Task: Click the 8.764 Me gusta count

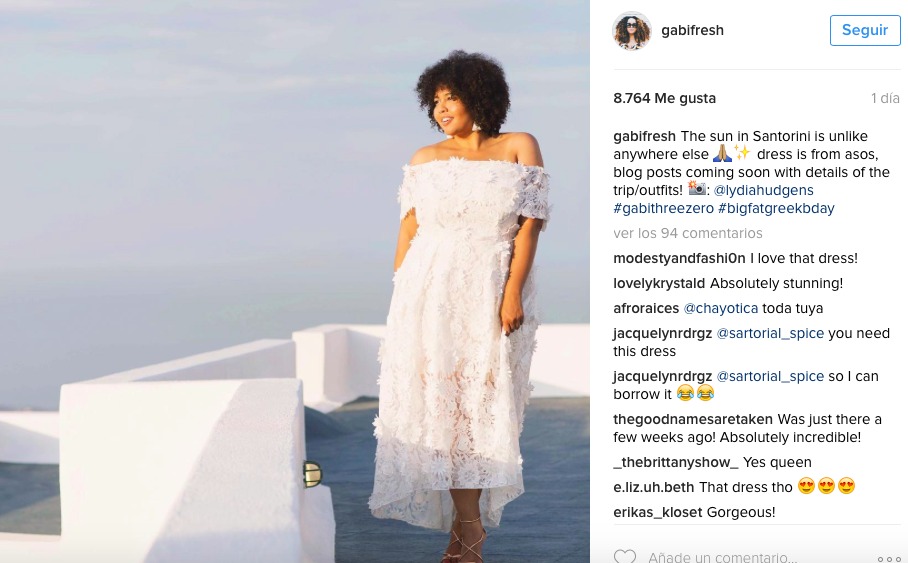Action: tap(665, 98)
